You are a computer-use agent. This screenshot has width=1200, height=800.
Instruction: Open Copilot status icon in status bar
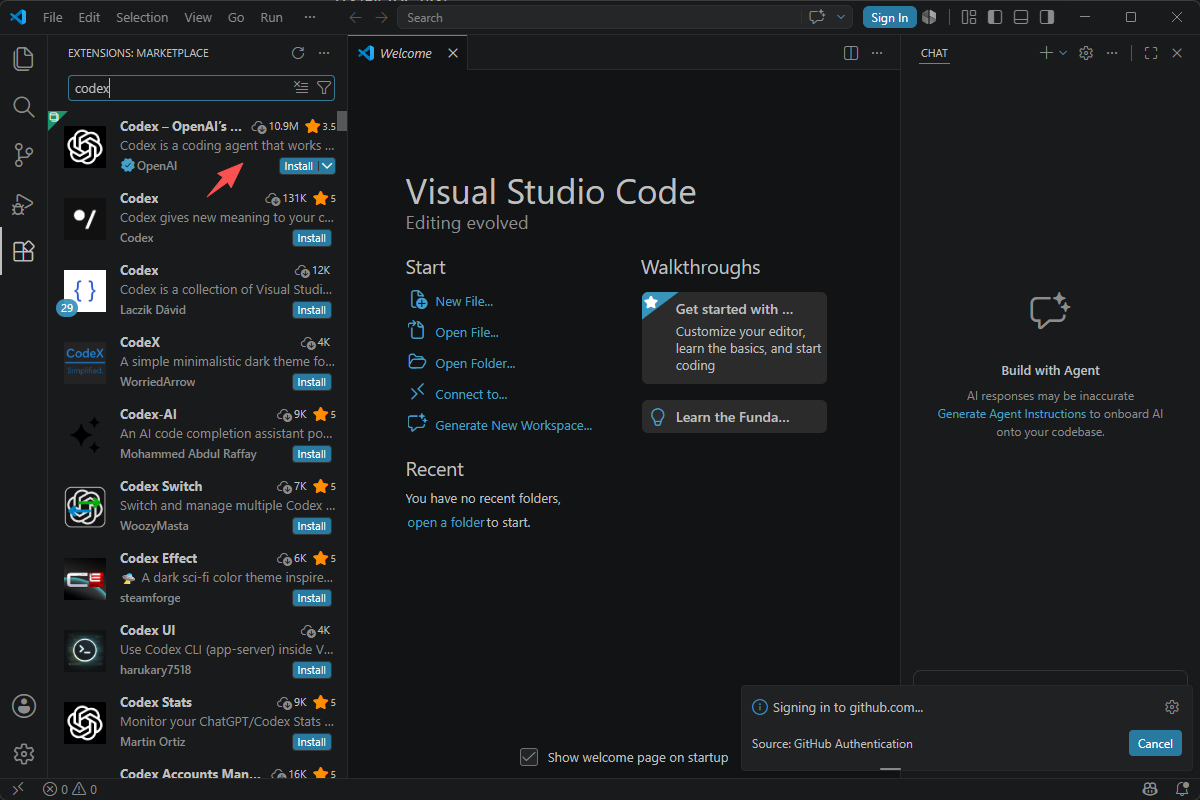[x=1150, y=789]
